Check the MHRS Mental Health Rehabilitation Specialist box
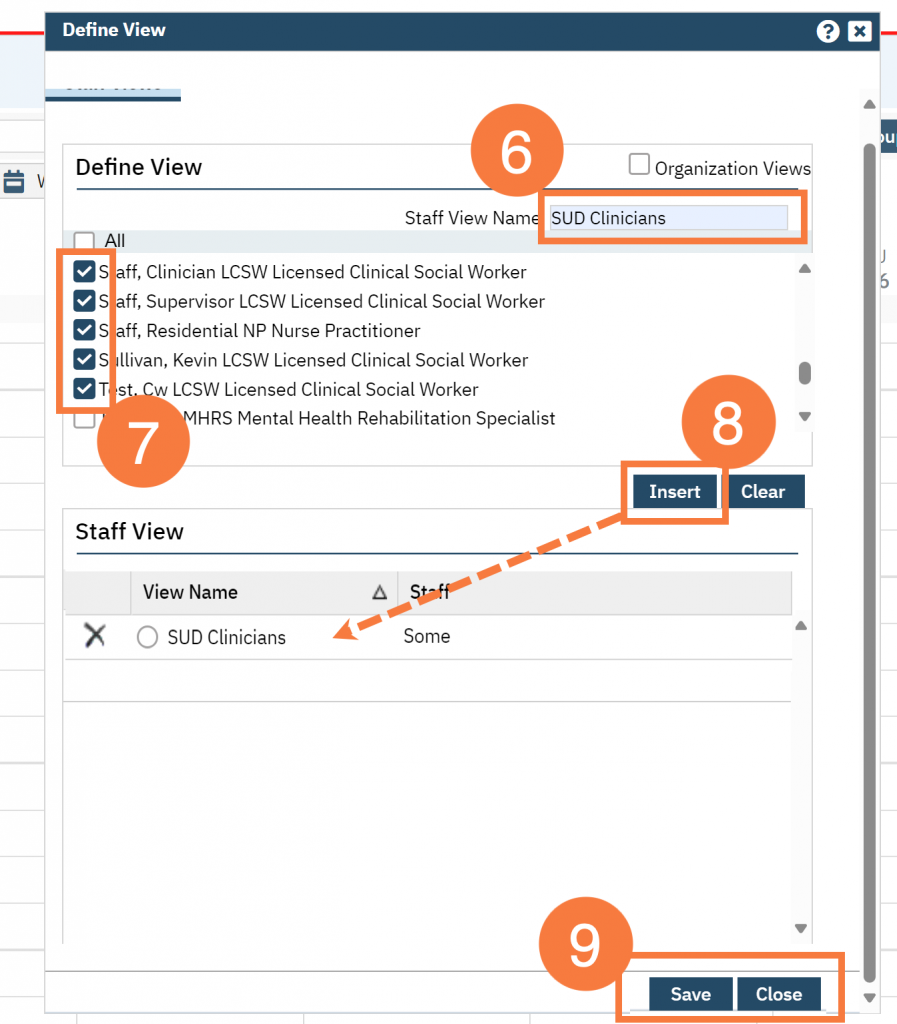 [x=85, y=419]
